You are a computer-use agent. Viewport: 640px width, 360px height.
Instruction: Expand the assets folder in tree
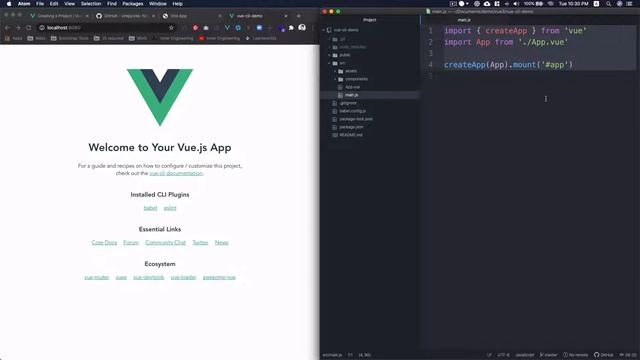335,71
